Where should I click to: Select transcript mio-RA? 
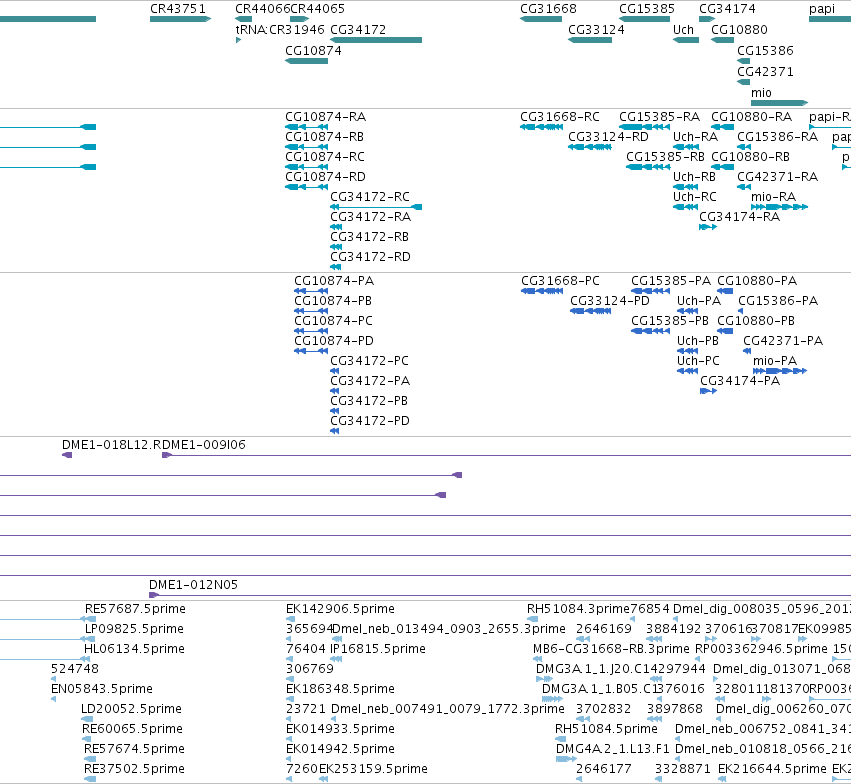click(779, 207)
